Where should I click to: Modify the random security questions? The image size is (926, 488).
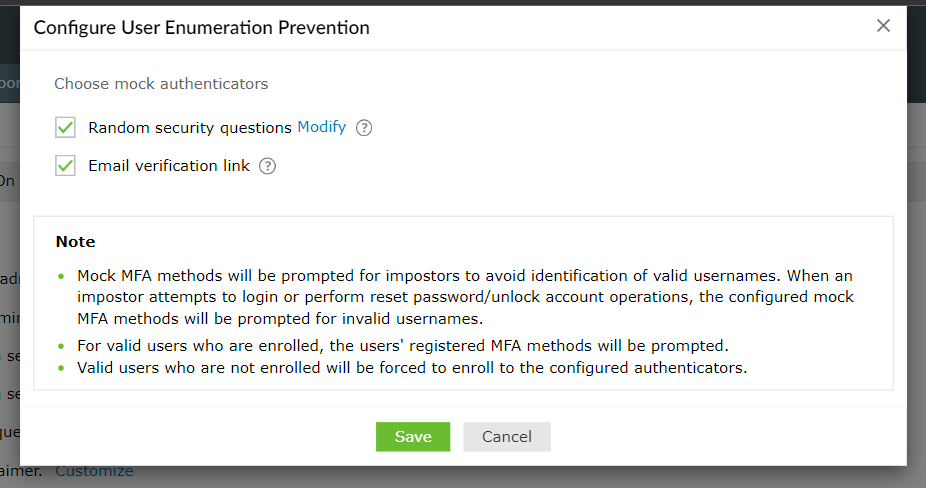pos(322,127)
